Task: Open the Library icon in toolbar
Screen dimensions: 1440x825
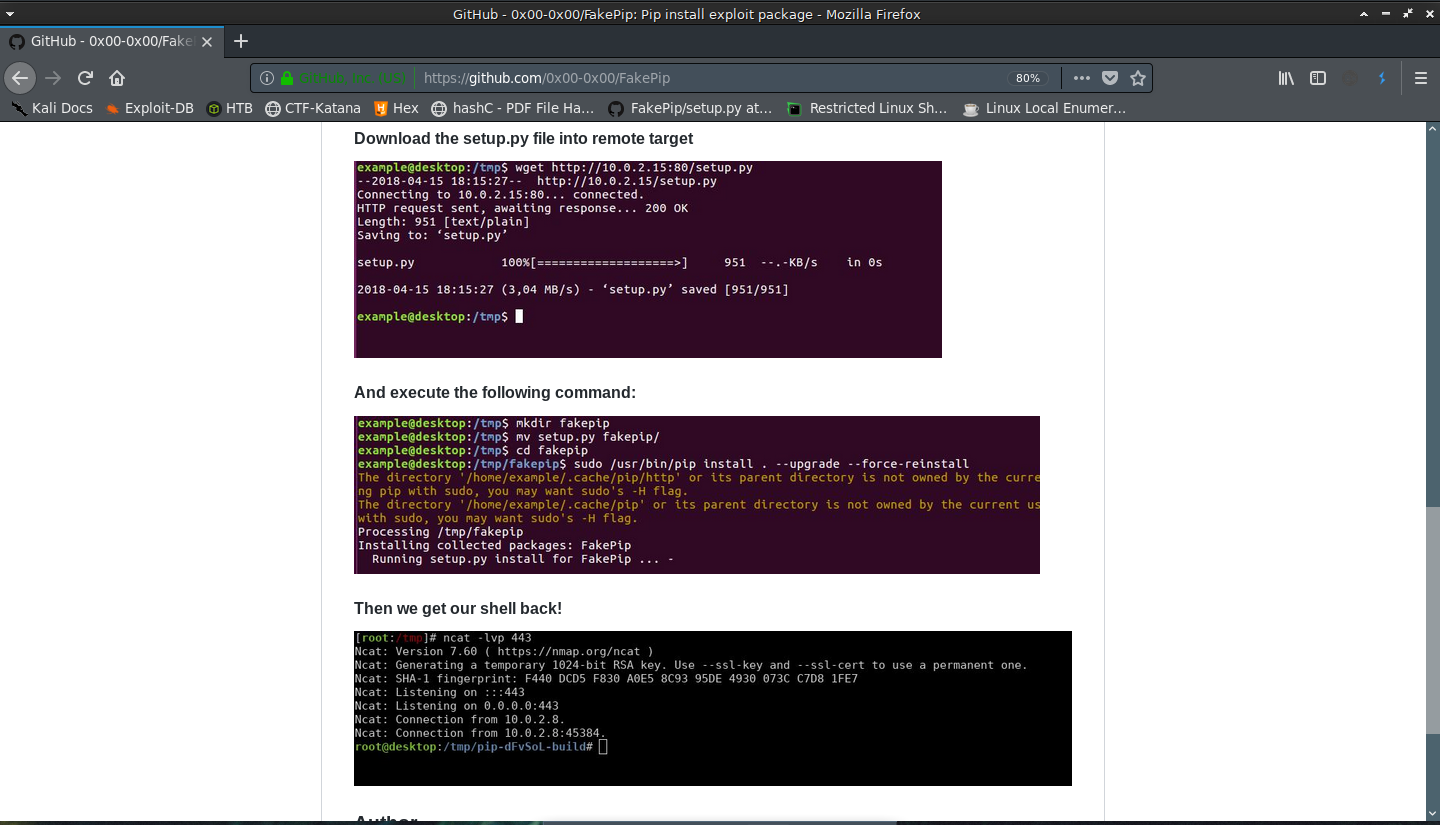Action: (x=1286, y=78)
